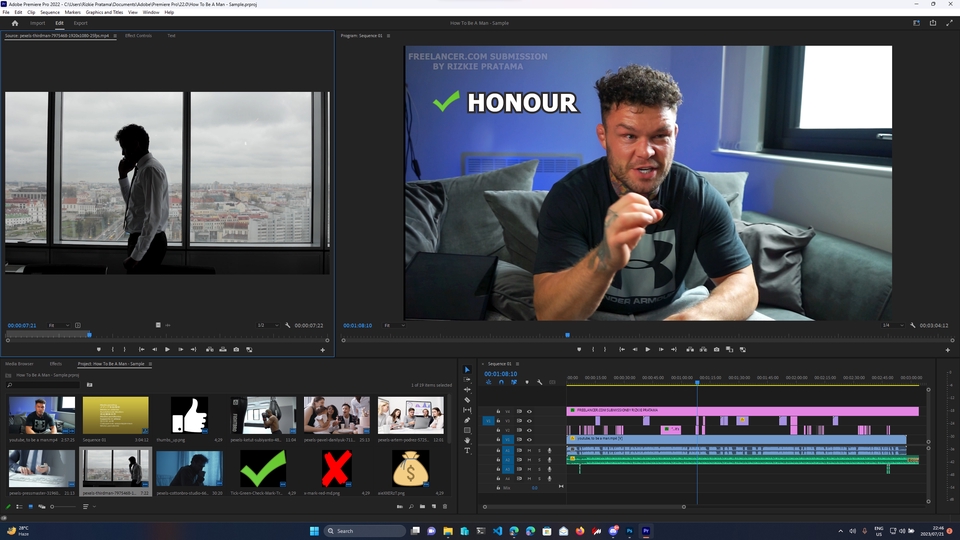This screenshot has width=960, height=540.
Task: Switch to Media Browser tab
Action: (x=19, y=364)
